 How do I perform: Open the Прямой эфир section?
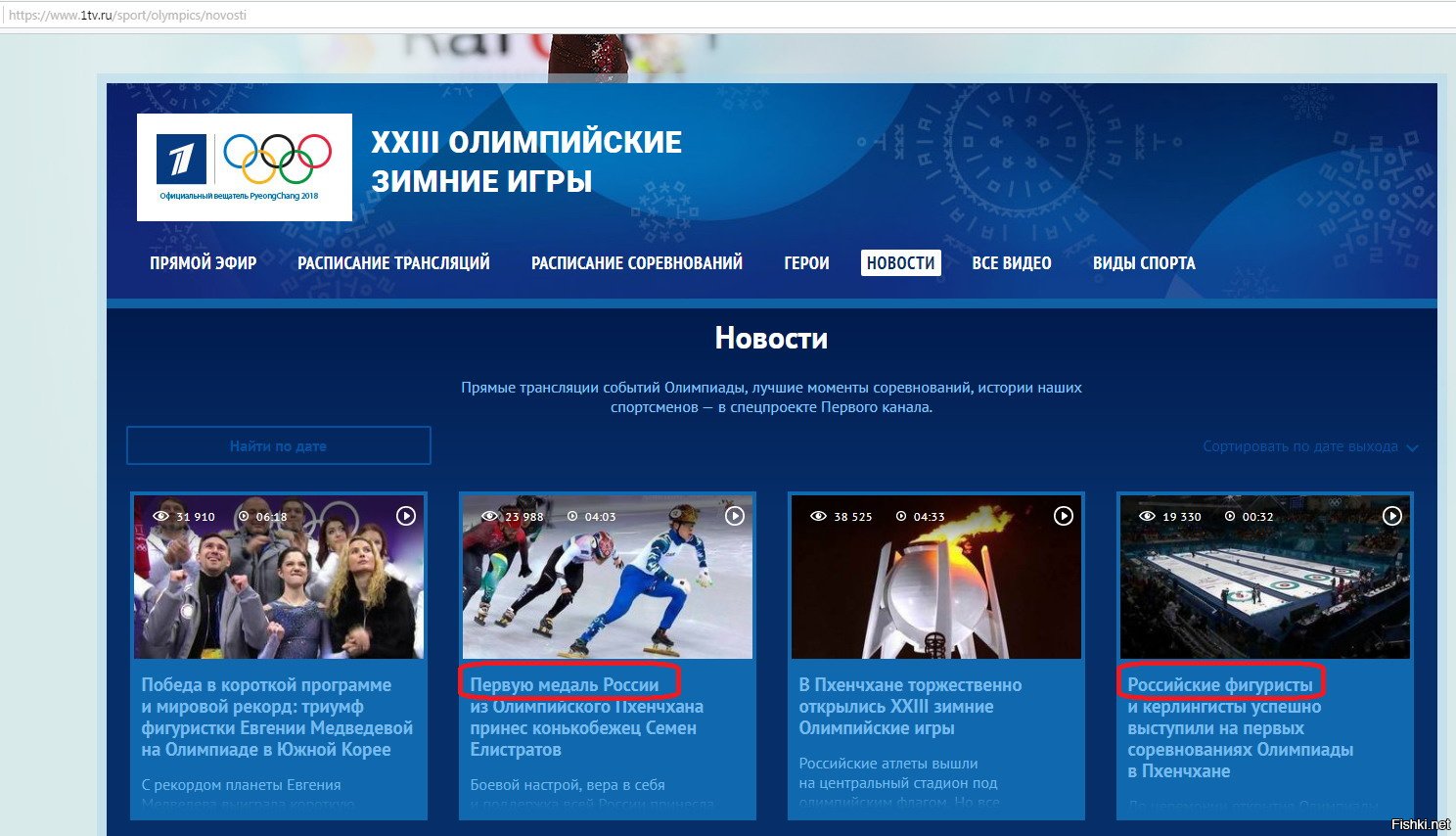(x=204, y=263)
